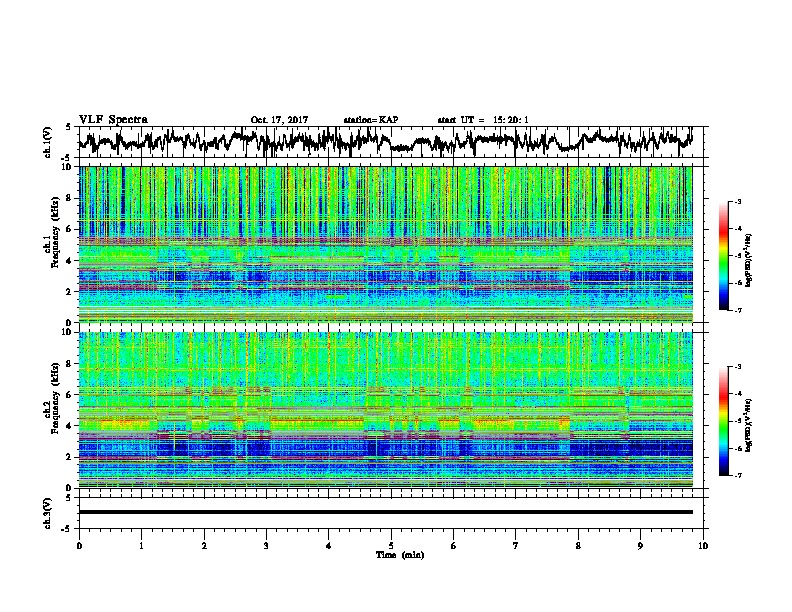This screenshot has width=792, height=612.
Task: Click inside the ch.1 spectrogram panel
Action: (x=386, y=244)
